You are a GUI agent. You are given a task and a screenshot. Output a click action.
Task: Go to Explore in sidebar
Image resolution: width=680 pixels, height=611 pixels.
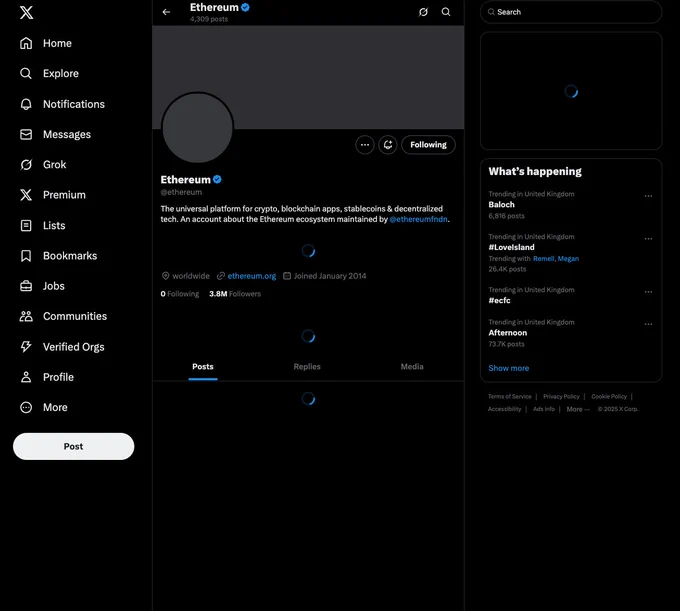[49, 74]
